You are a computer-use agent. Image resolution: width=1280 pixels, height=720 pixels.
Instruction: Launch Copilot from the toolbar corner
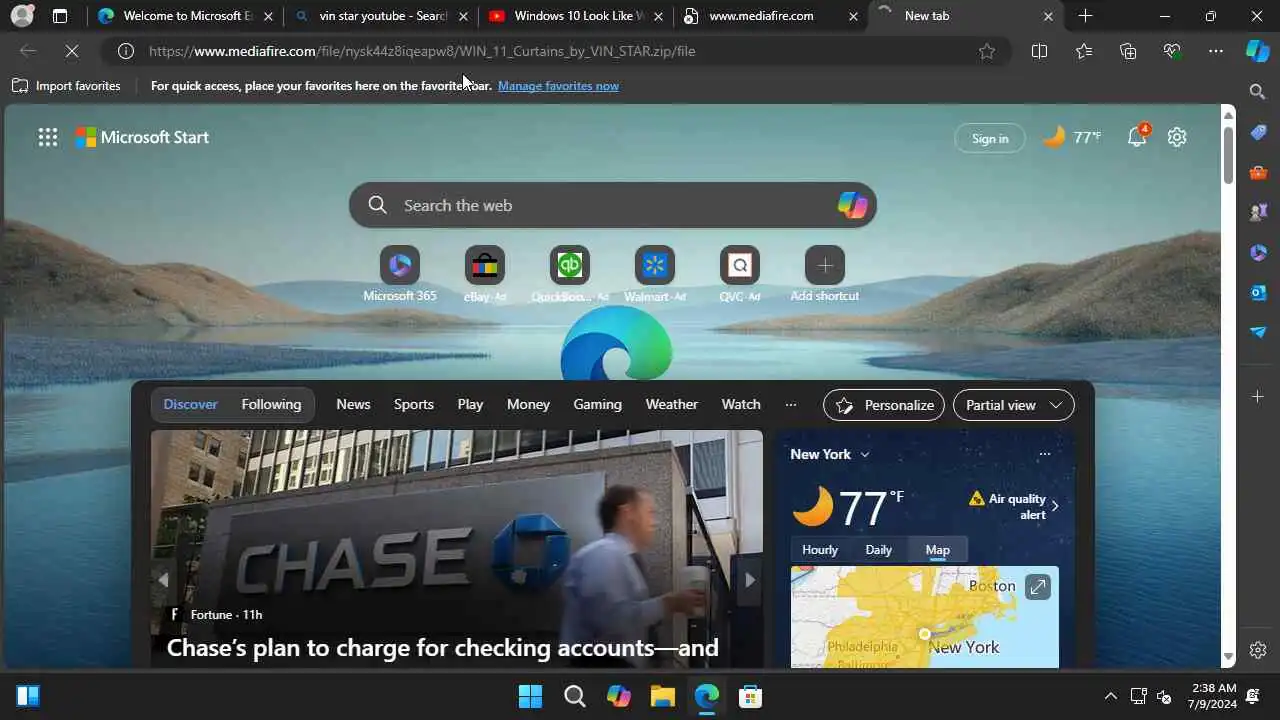(1258, 51)
